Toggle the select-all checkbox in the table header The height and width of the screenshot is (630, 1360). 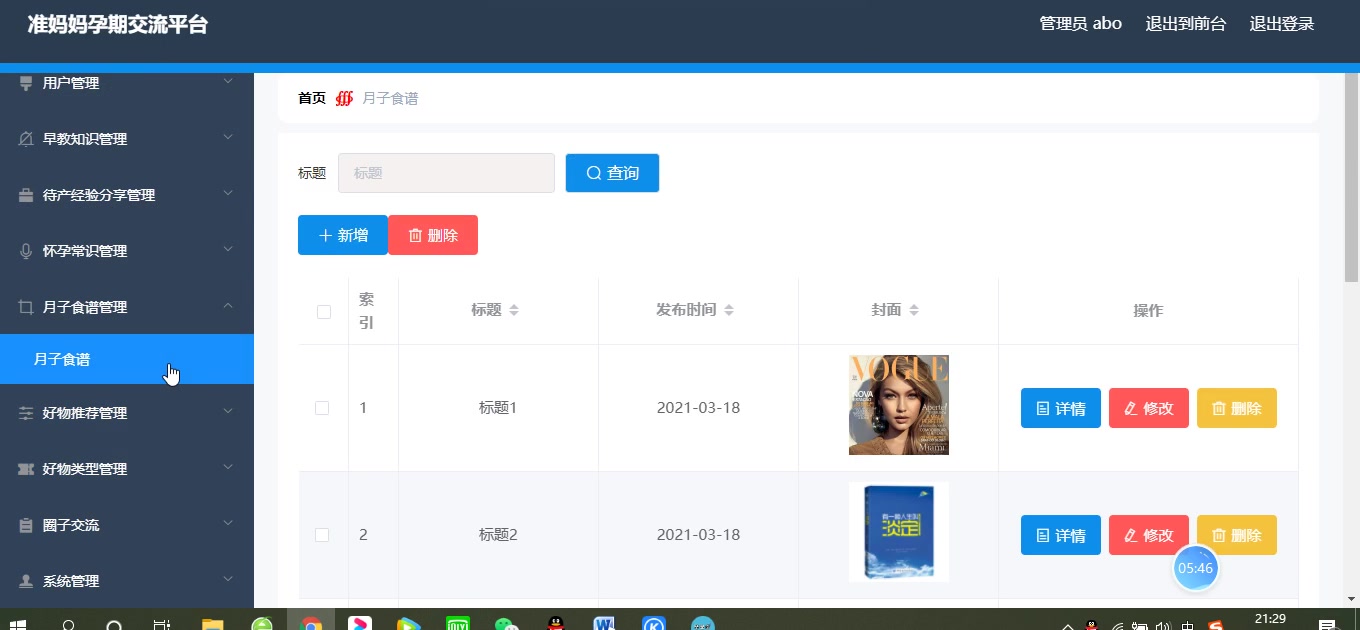323,311
